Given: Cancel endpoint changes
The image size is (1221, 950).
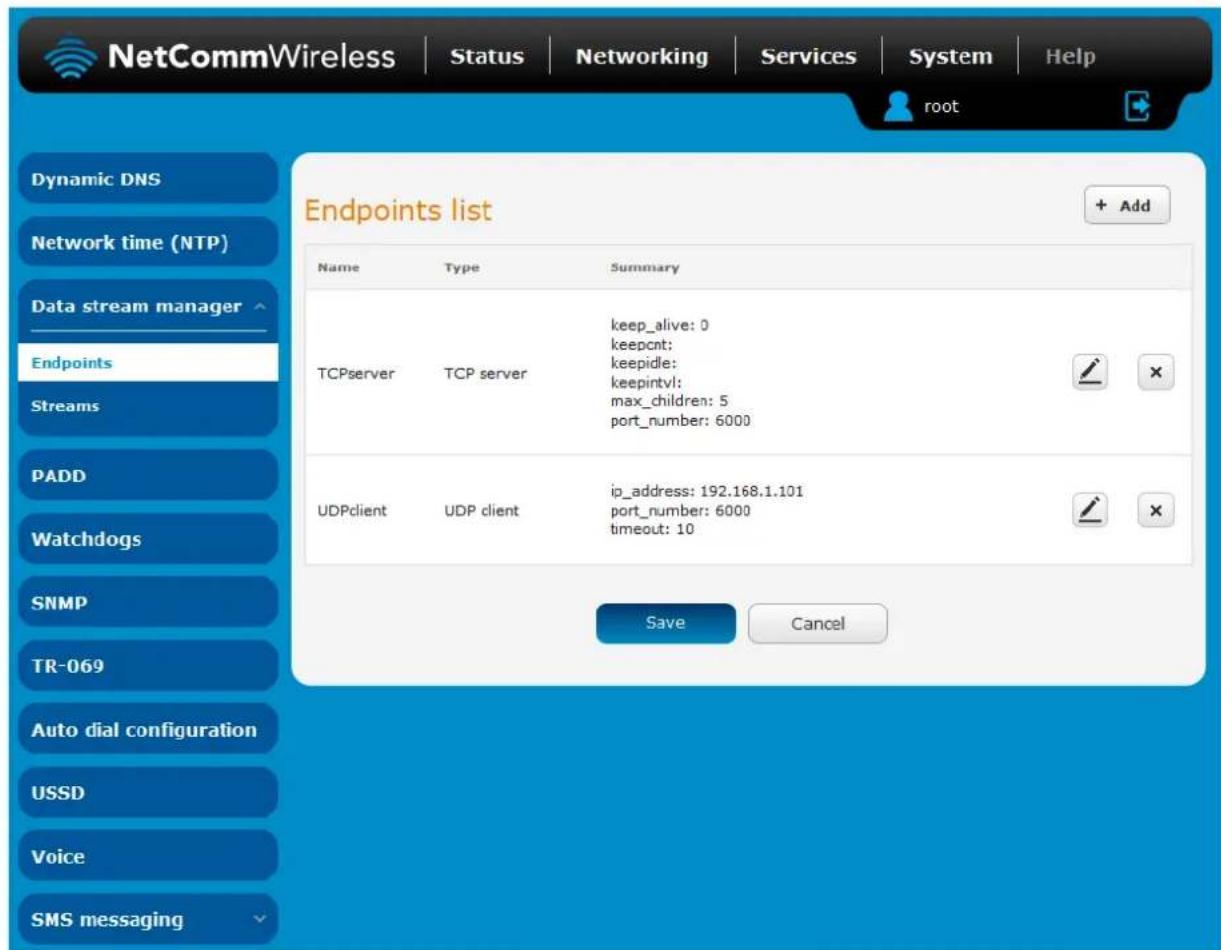Looking at the screenshot, I should pos(817,623).
